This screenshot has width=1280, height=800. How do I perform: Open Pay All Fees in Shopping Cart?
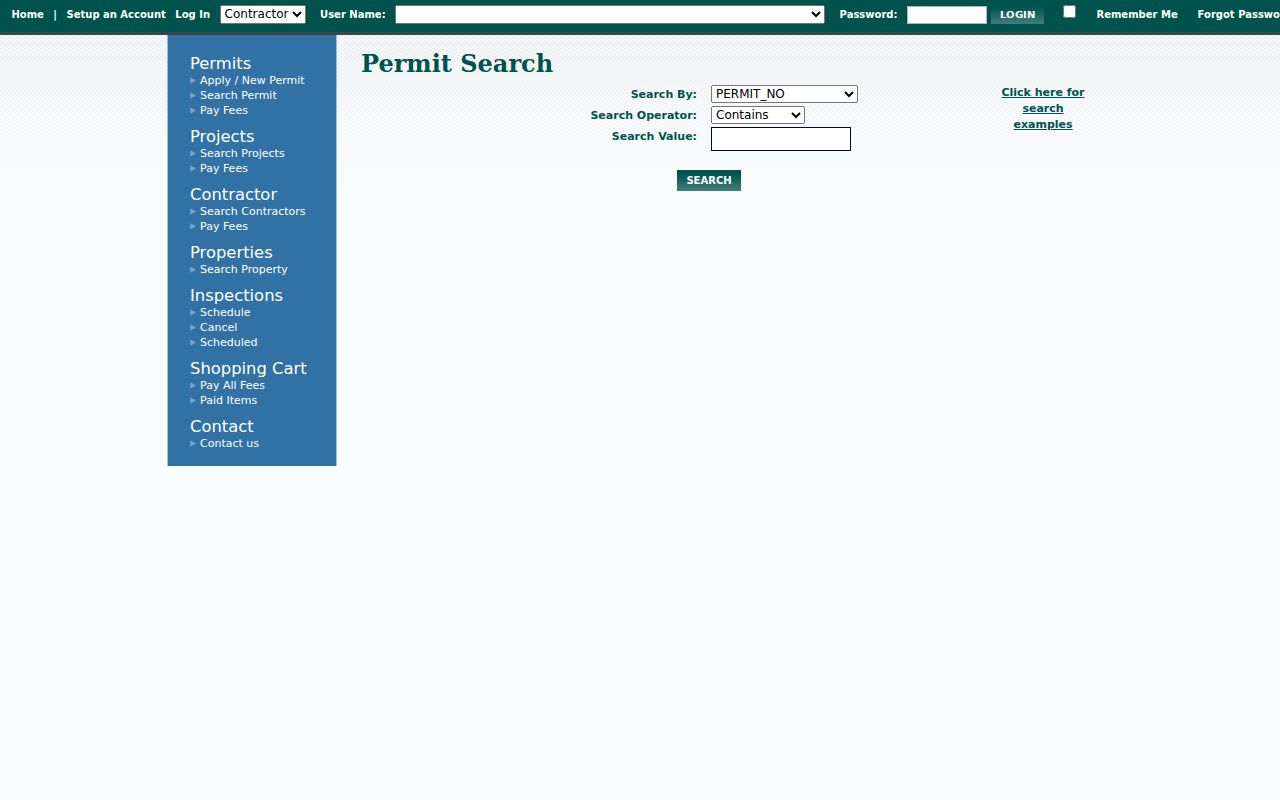tap(232, 385)
